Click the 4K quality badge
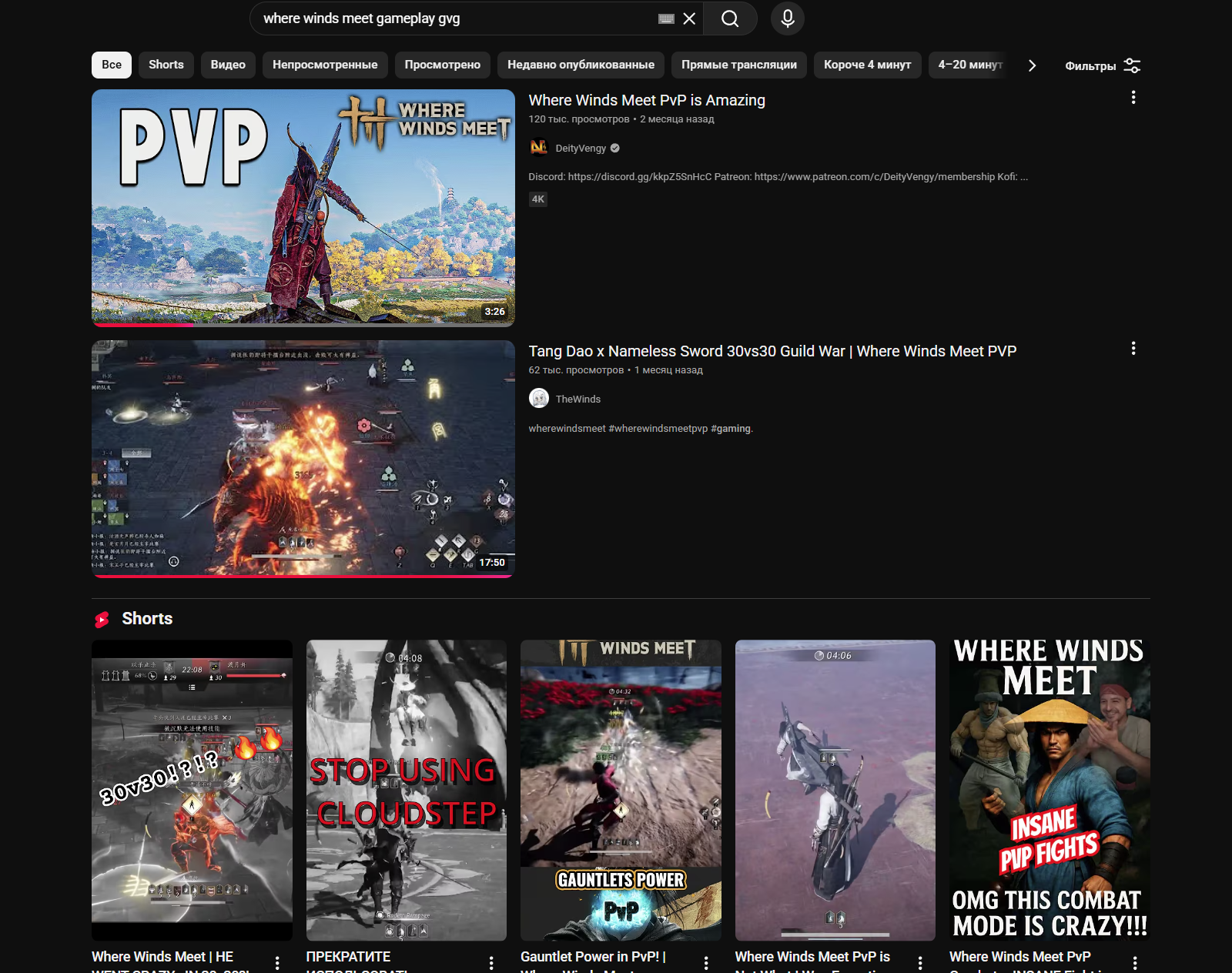This screenshot has width=1232, height=973. [x=538, y=199]
